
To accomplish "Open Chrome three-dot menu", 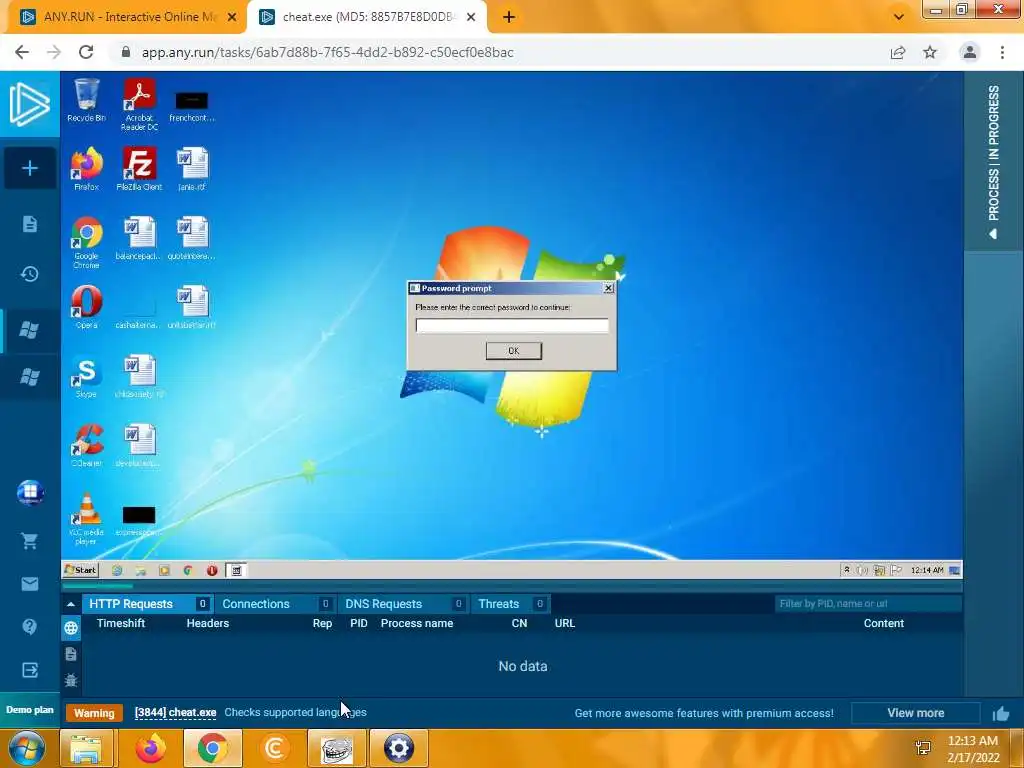I will point(1002,52).
